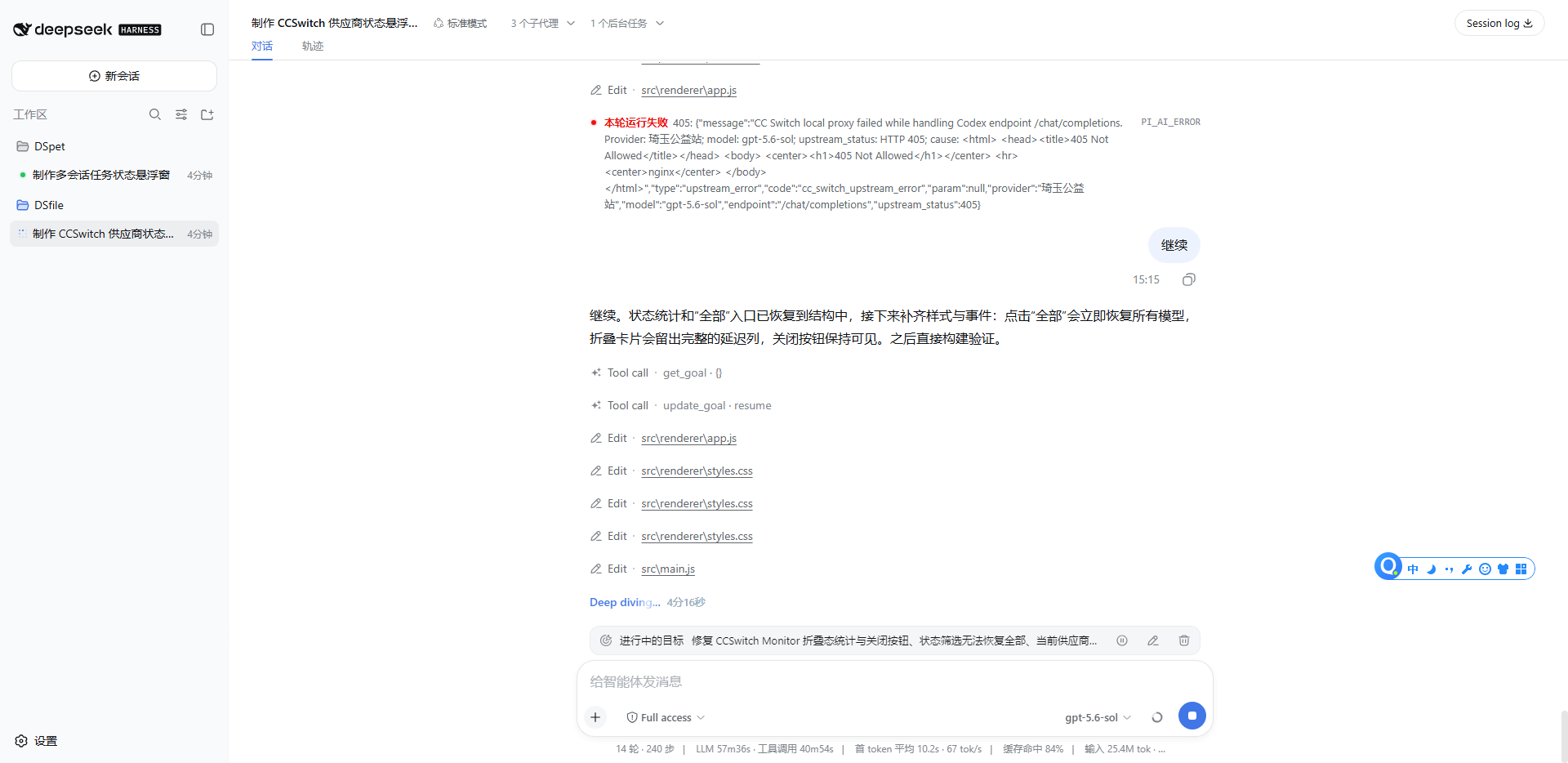Click the context usage ring indicator
1568x763 pixels.
[1157, 717]
